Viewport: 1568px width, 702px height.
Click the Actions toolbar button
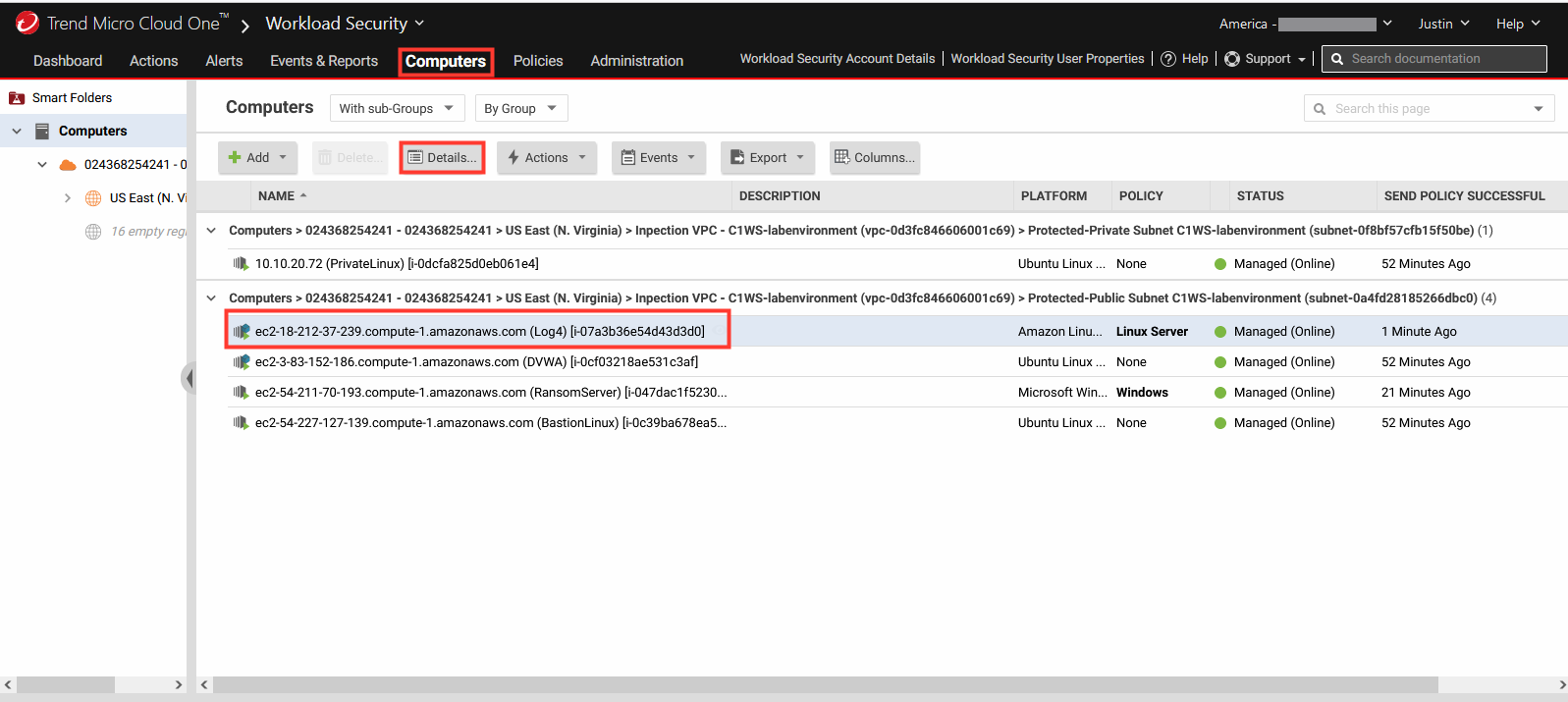click(547, 157)
